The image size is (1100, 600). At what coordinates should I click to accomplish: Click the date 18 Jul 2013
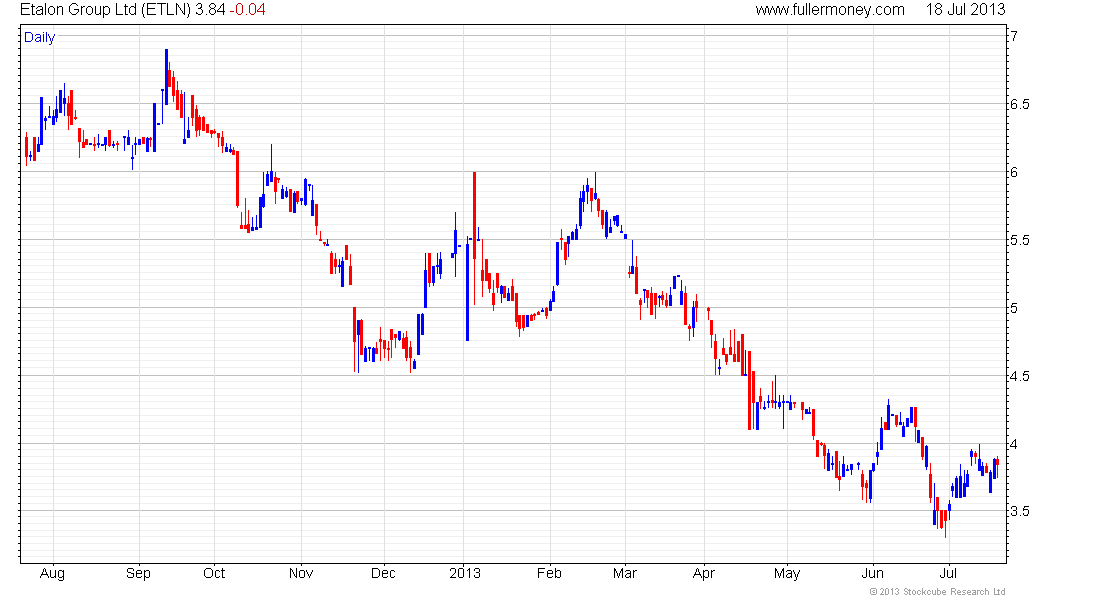tap(965, 10)
